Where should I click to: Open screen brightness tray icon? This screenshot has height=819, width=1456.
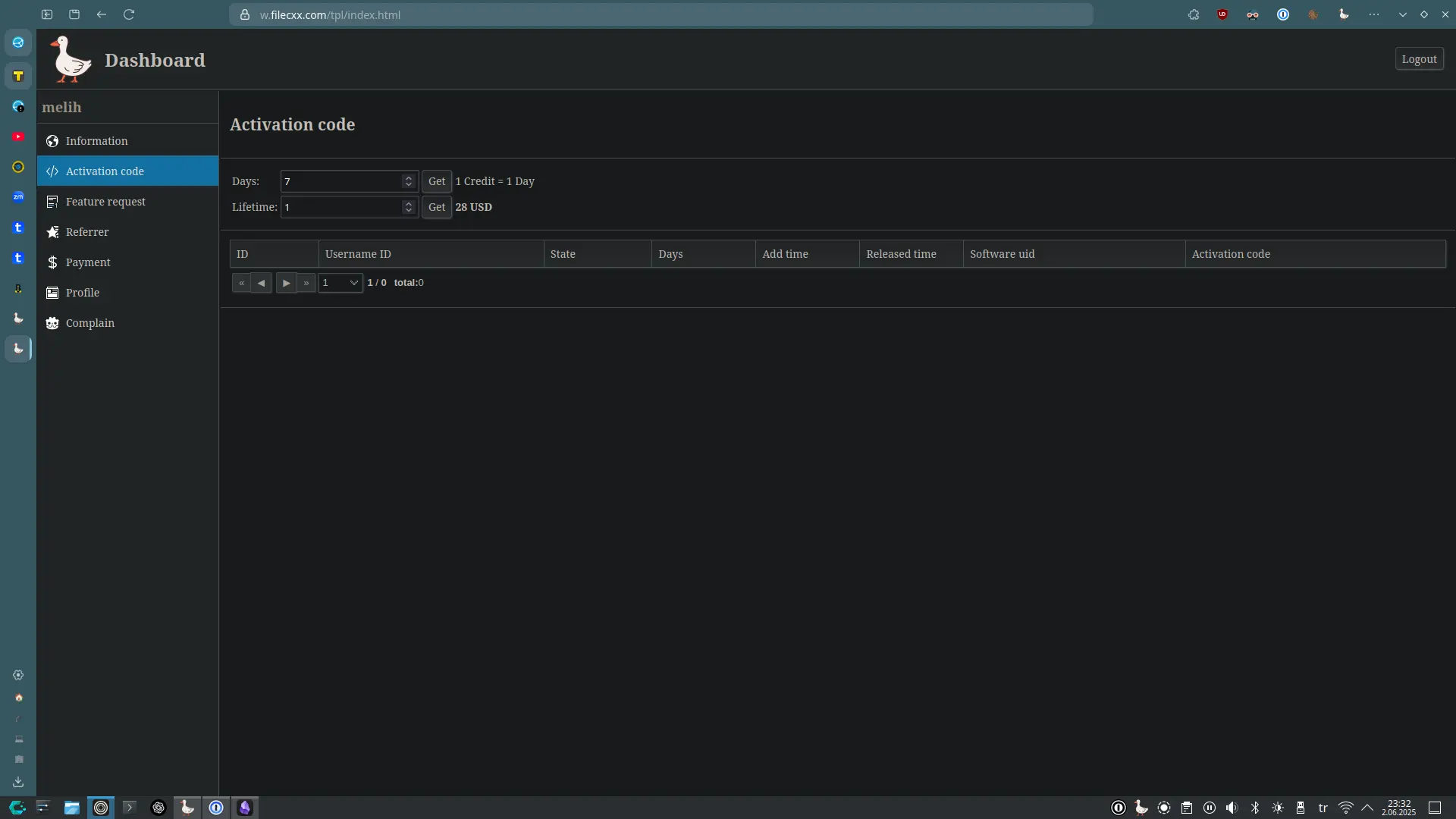click(1278, 808)
